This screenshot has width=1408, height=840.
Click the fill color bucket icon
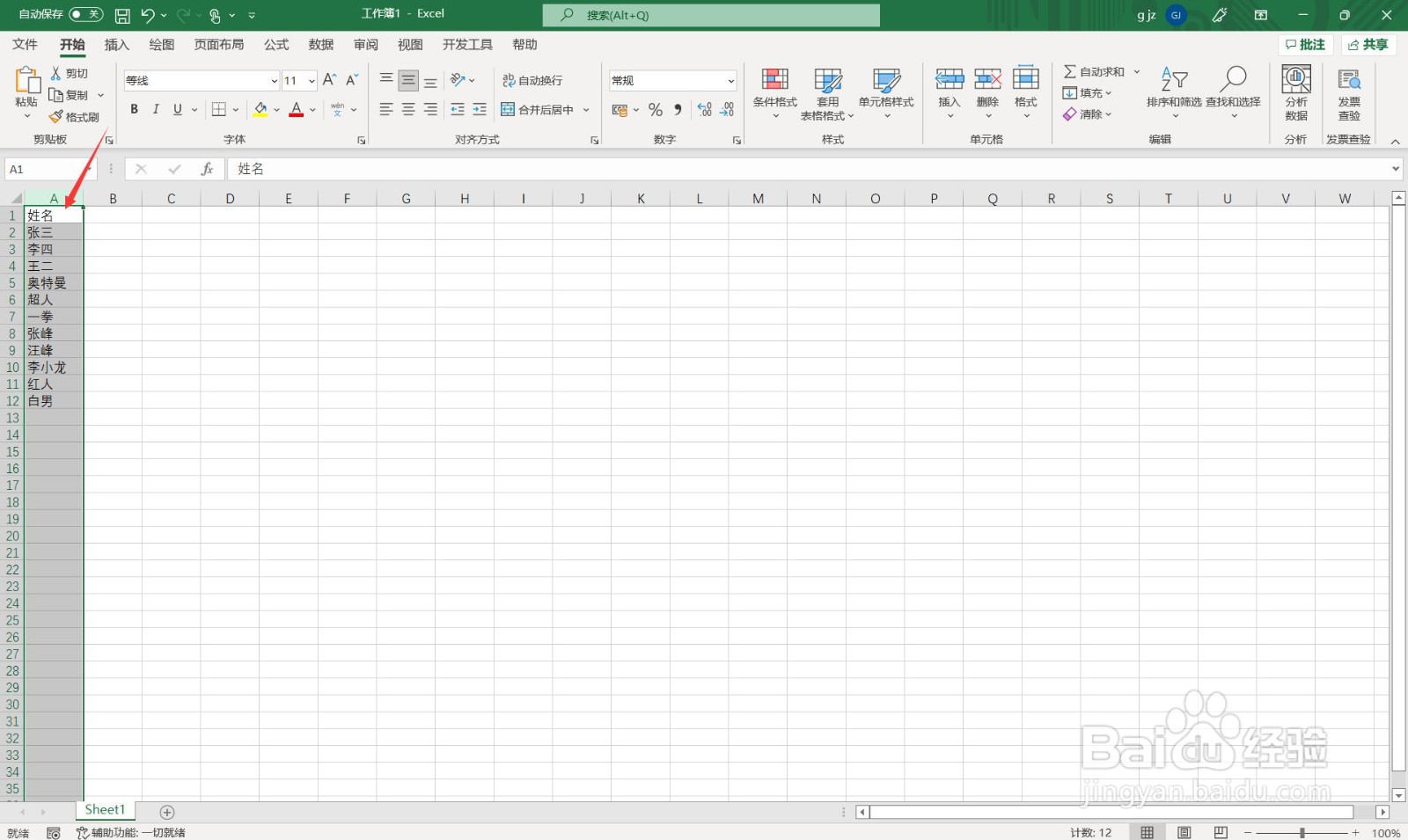pyautogui.click(x=260, y=109)
